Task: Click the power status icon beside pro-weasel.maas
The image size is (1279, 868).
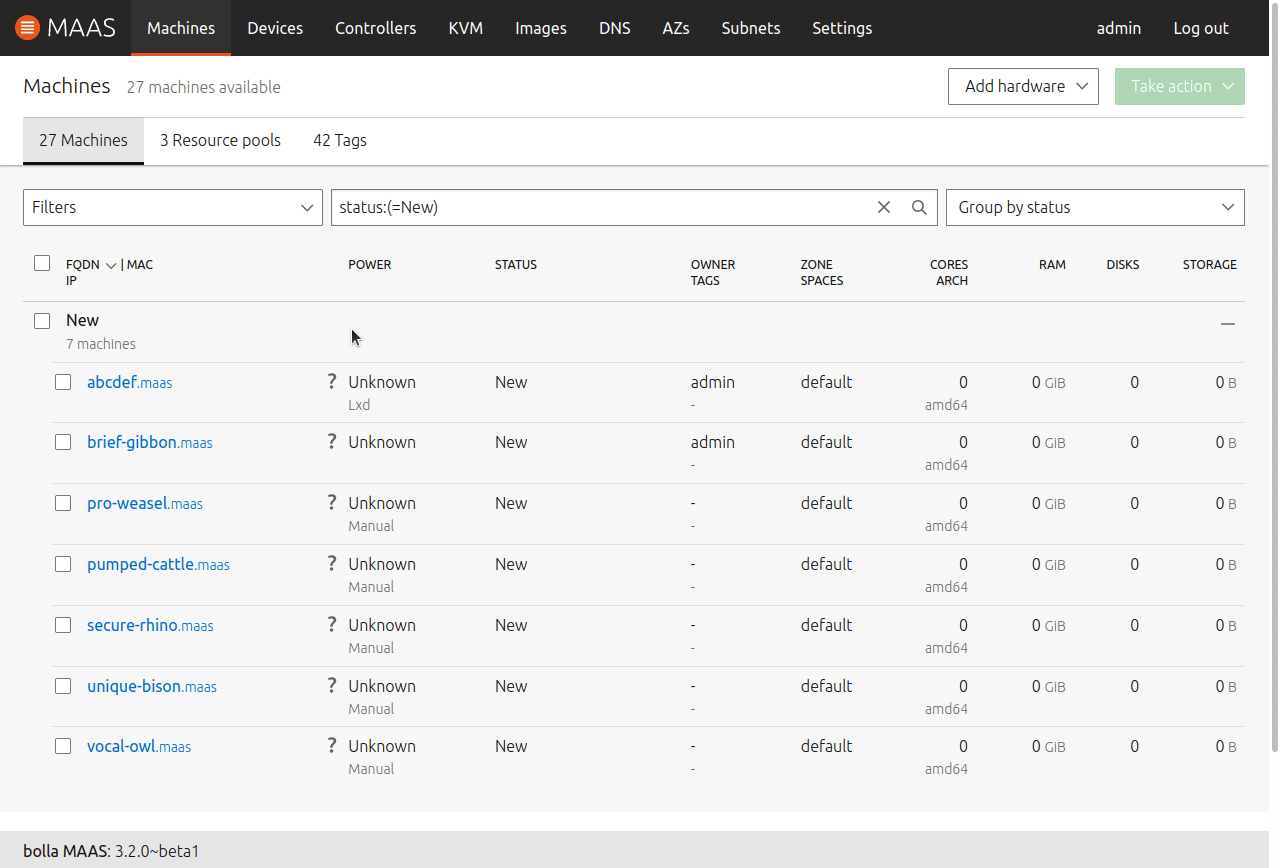Action: [x=332, y=502]
